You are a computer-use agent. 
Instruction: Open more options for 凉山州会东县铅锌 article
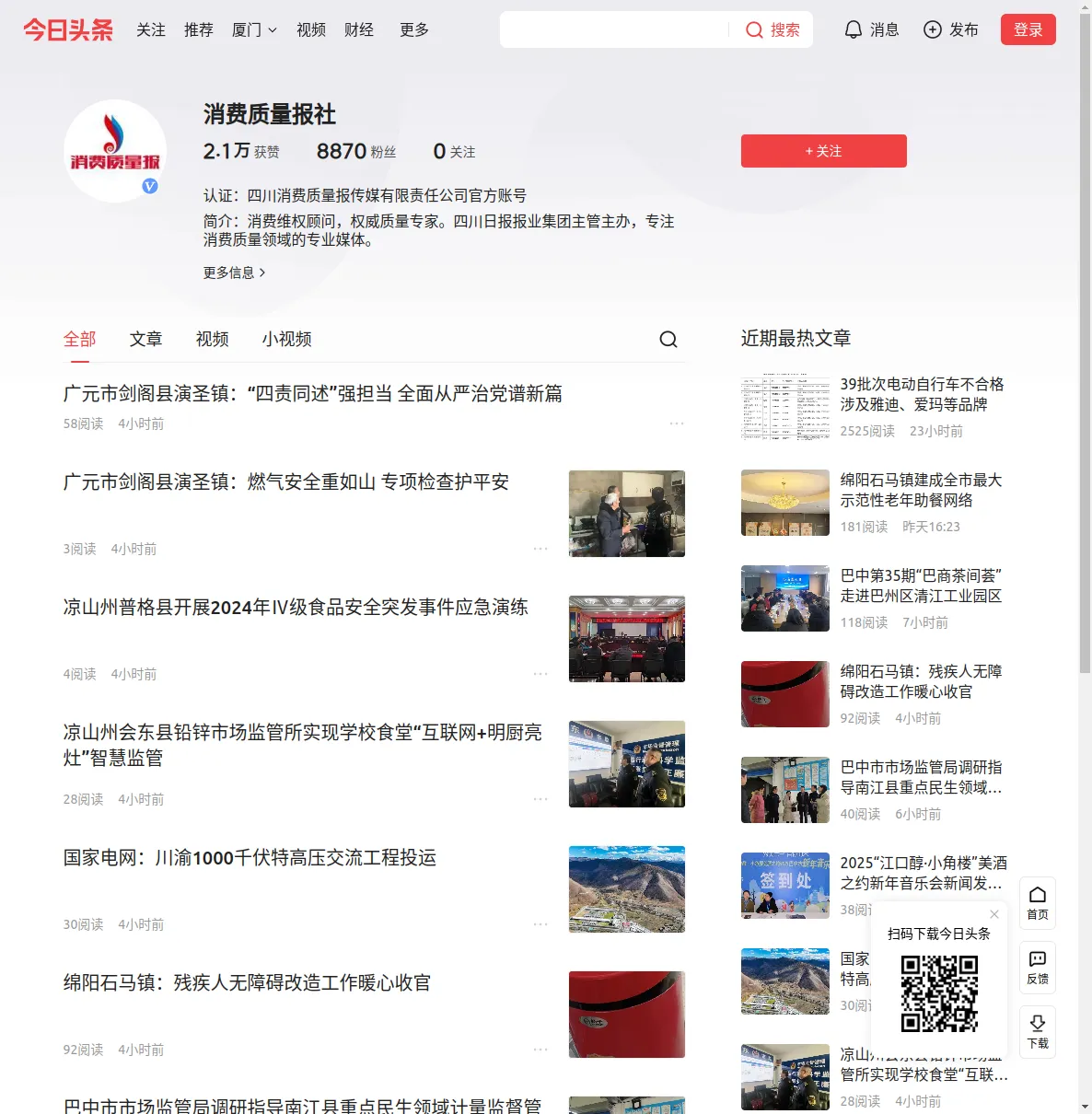(x=540, y=799)
